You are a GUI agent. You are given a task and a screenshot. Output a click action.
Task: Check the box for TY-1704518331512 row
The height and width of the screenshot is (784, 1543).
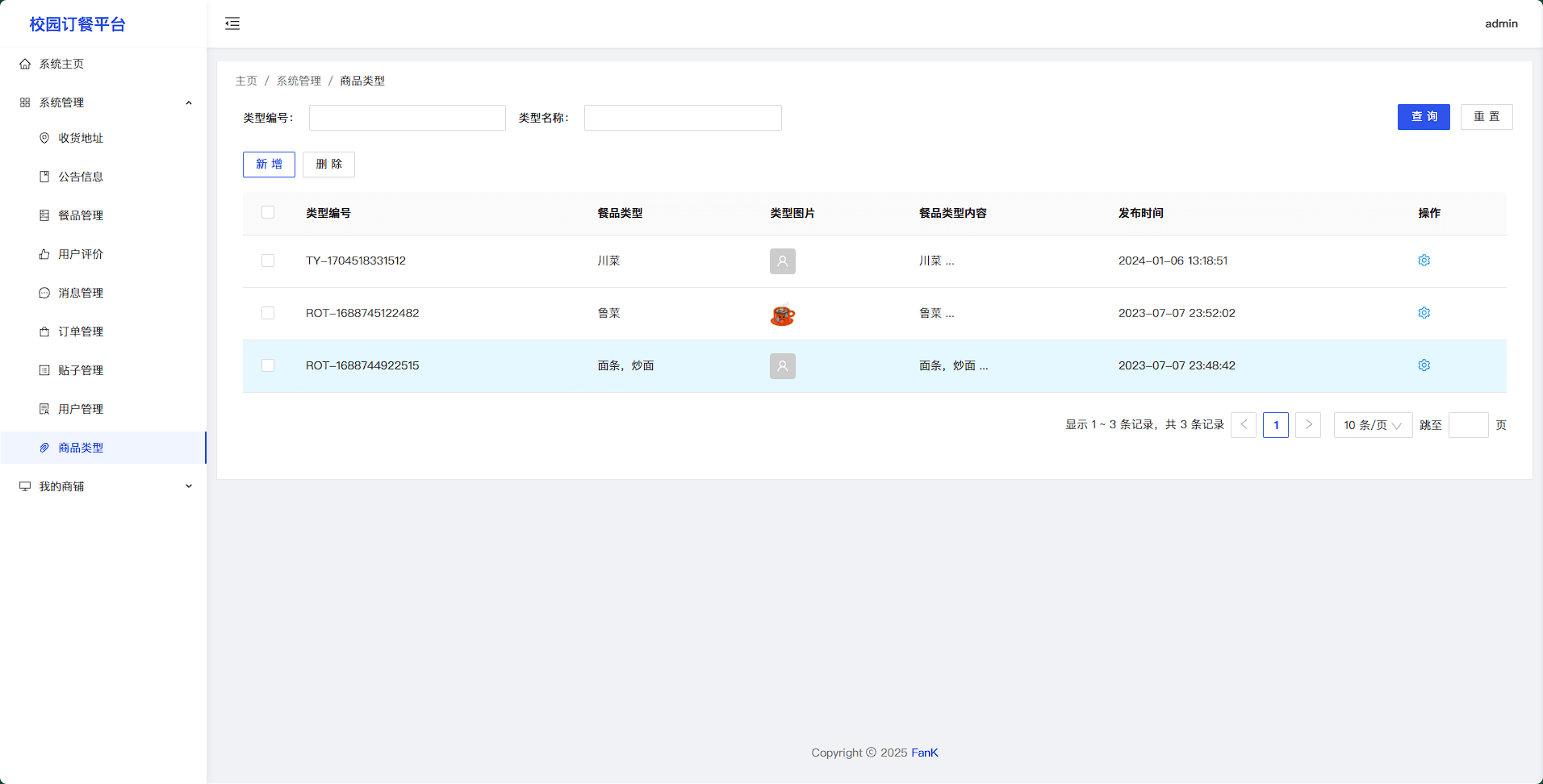click(x=268, y=261)
